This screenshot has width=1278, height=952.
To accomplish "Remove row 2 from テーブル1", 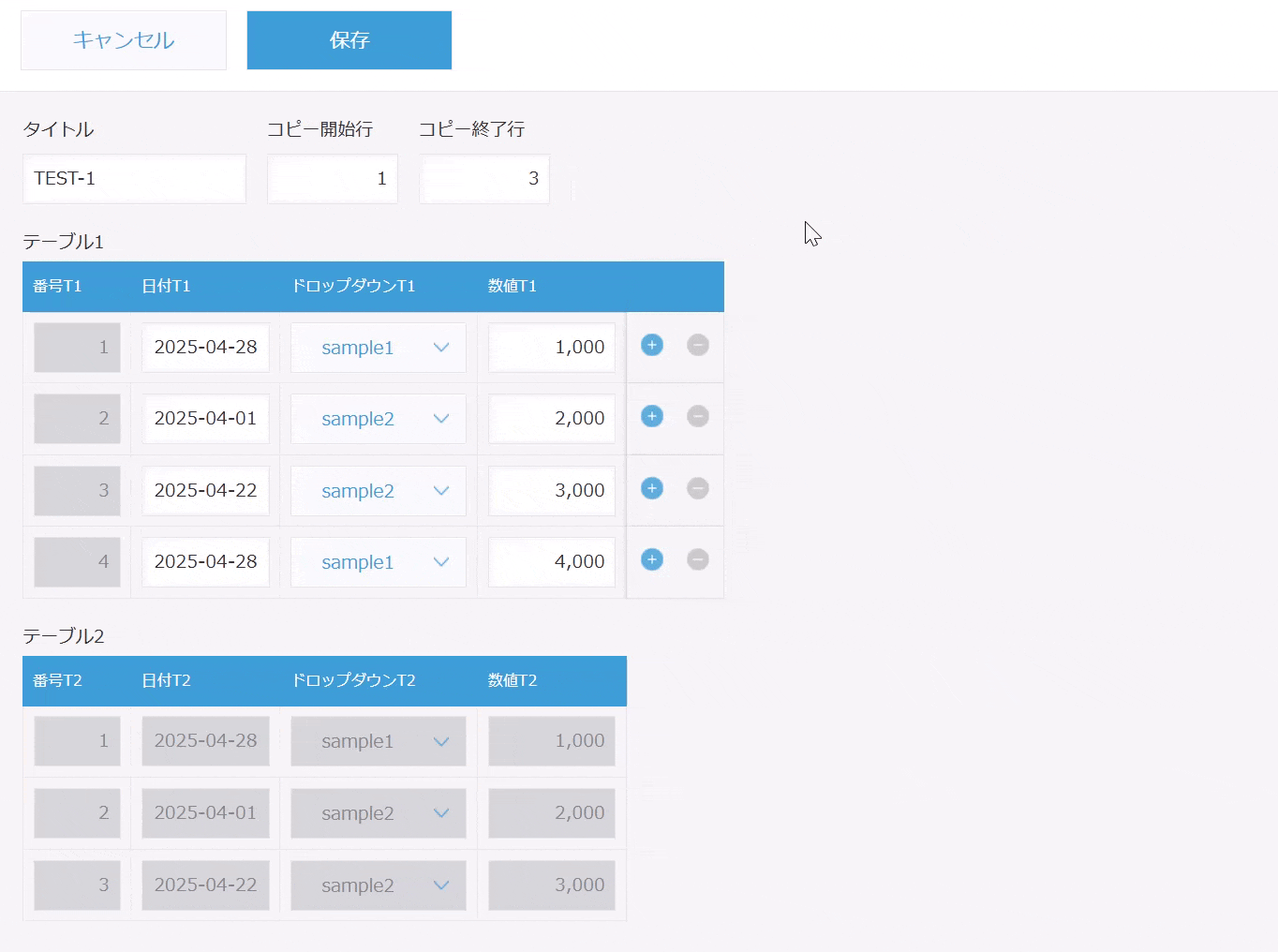I will coord(698,417).
